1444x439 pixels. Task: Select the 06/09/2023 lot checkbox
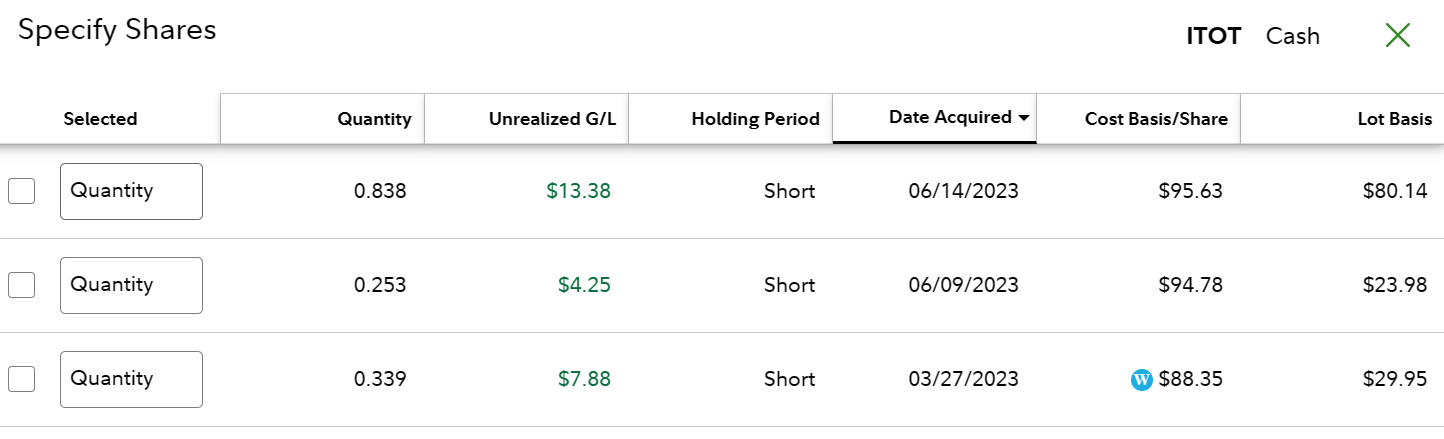pos(22,285)
